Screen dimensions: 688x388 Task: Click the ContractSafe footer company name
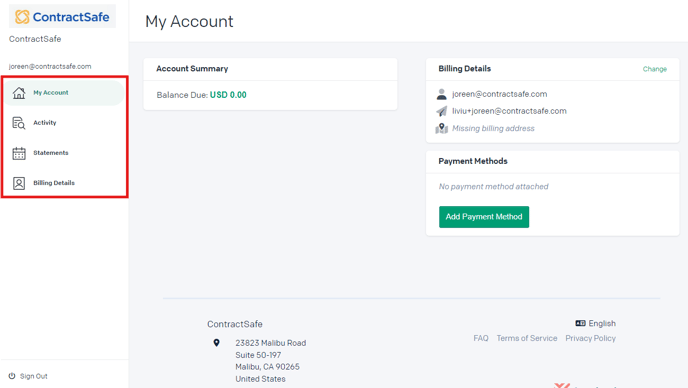click(235, 324)
